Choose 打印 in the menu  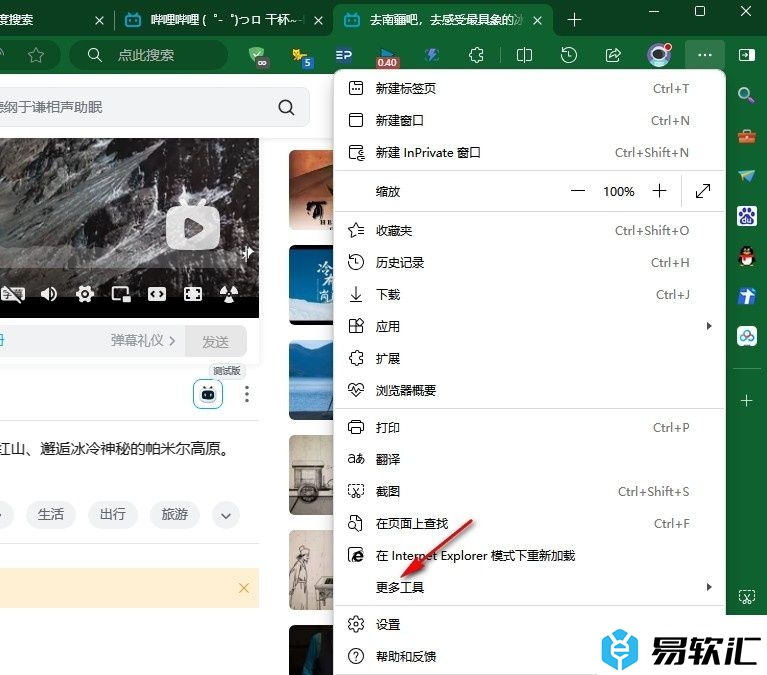click(x=529, y=428)
